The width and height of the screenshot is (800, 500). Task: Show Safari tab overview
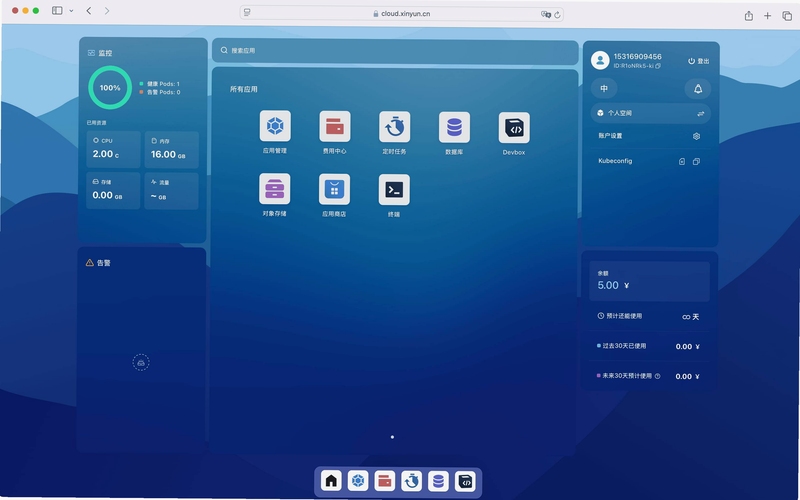tap(787, 16)
